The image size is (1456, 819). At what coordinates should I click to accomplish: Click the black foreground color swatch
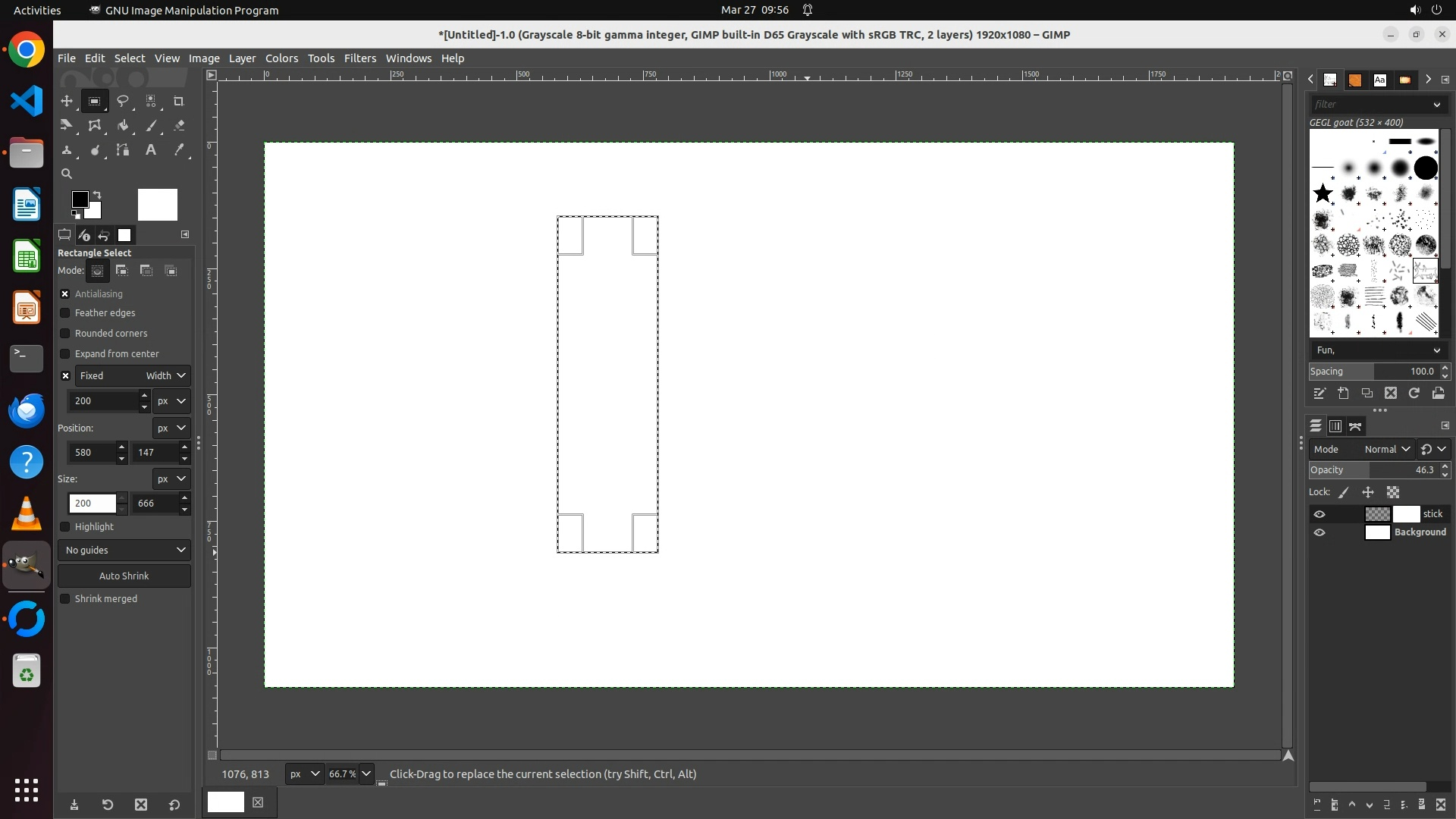tap(79, 199)
